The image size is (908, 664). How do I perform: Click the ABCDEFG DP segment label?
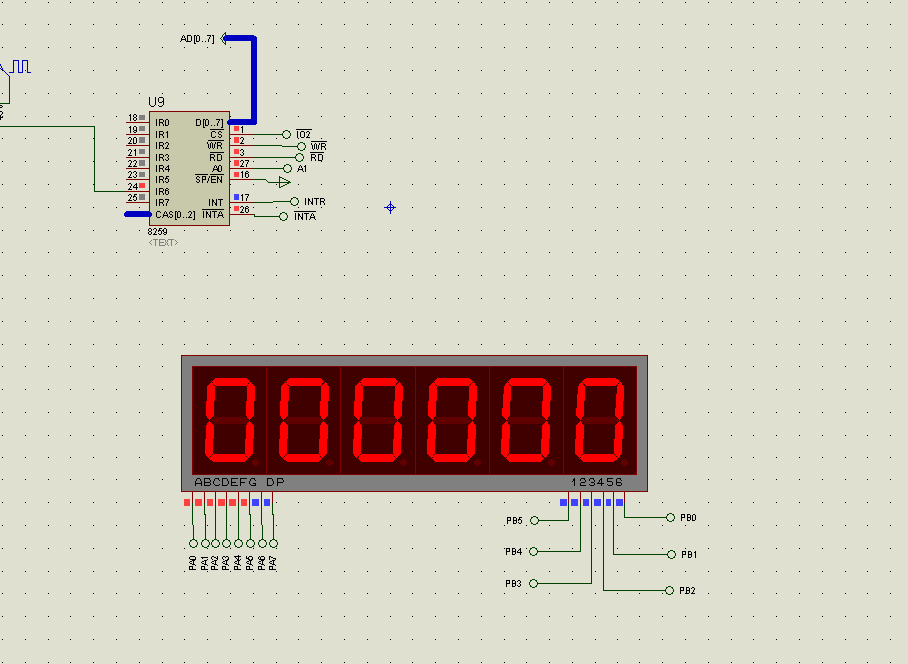pos(239,482)
